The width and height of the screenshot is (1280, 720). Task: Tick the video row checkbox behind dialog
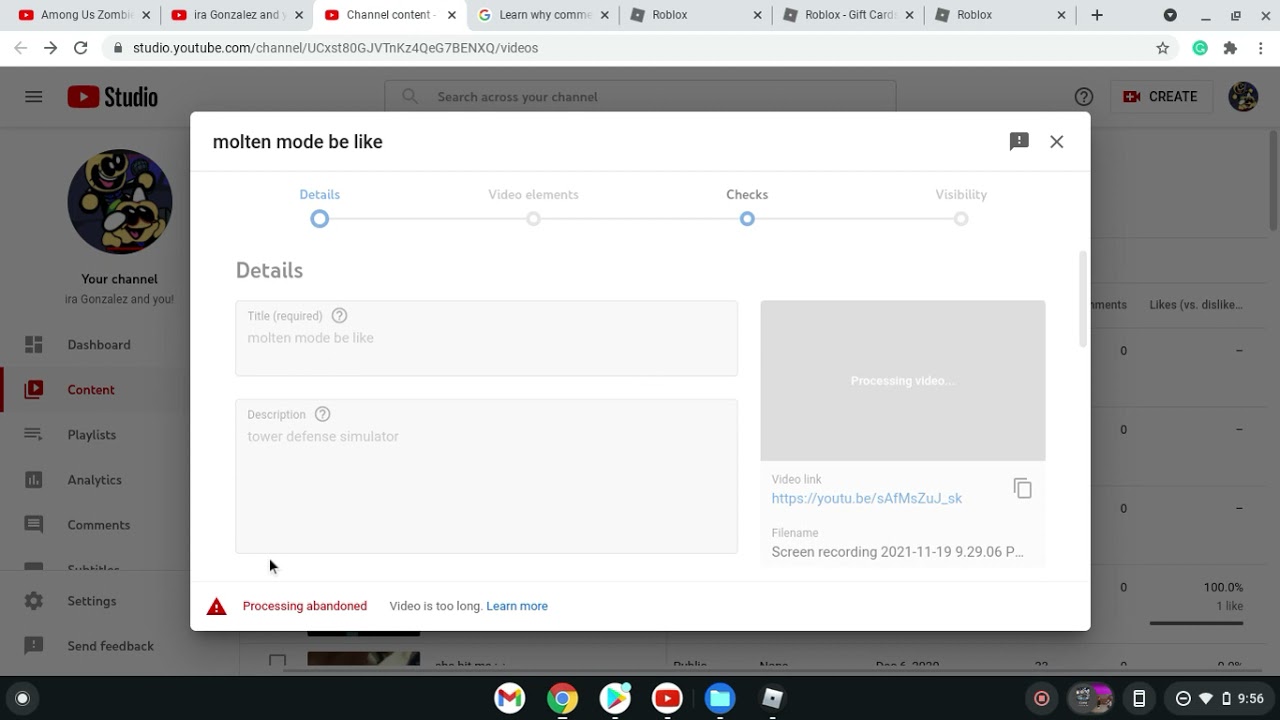(277, 661)
